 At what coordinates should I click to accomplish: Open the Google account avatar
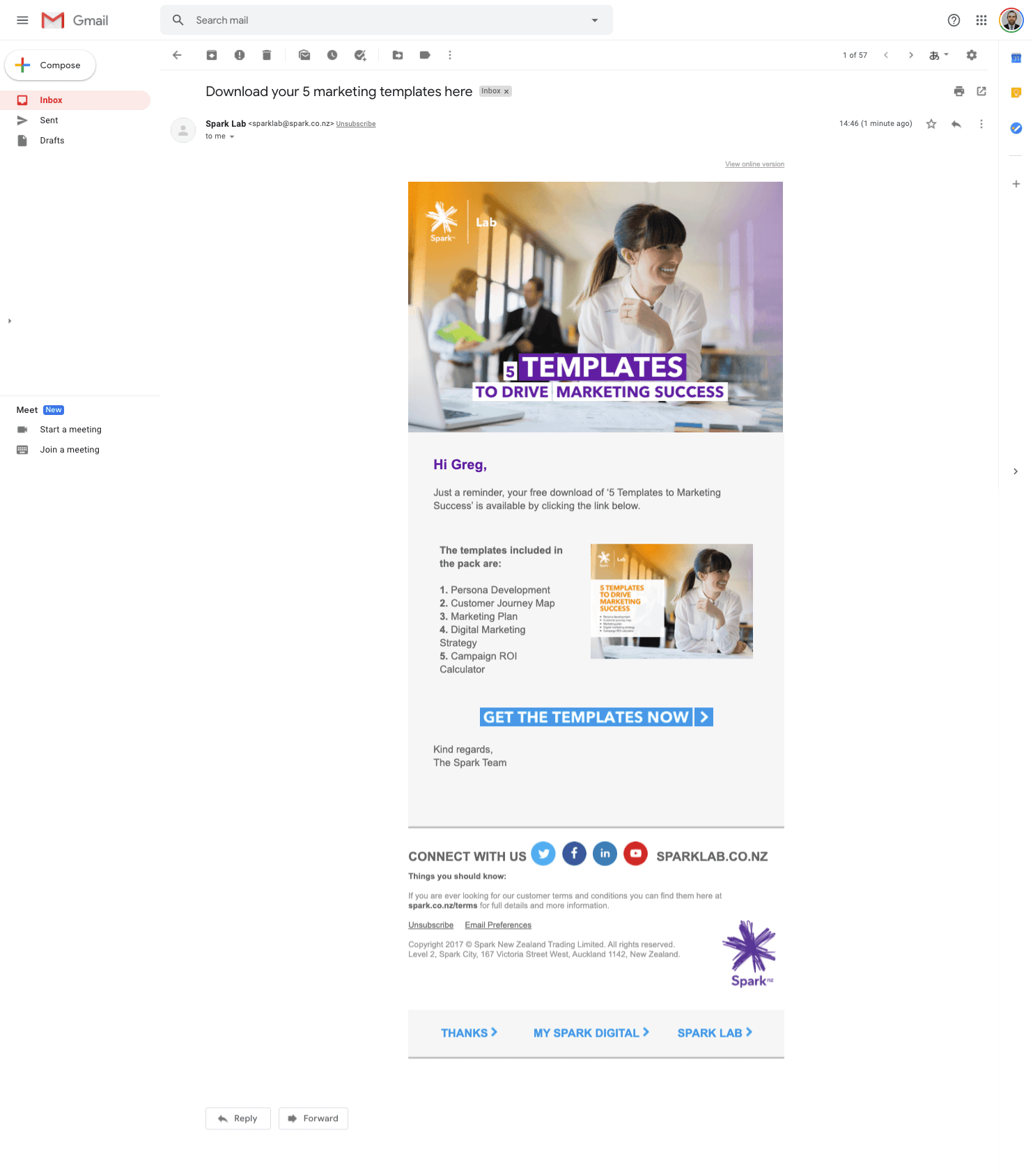[1011, 20]
